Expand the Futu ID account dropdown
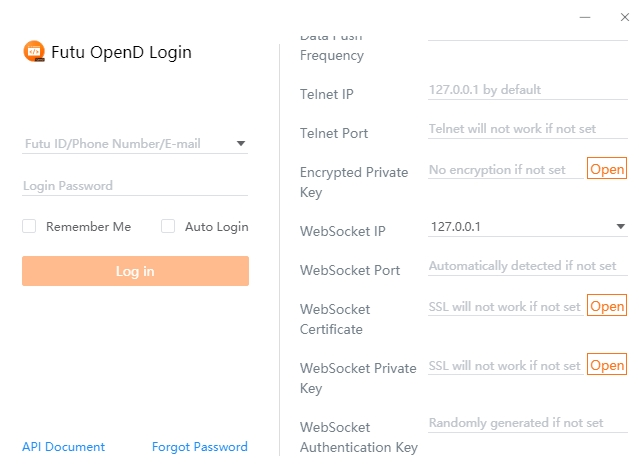Image resolution: width=639 pixels, height=469 pixels. coord(241,144)
